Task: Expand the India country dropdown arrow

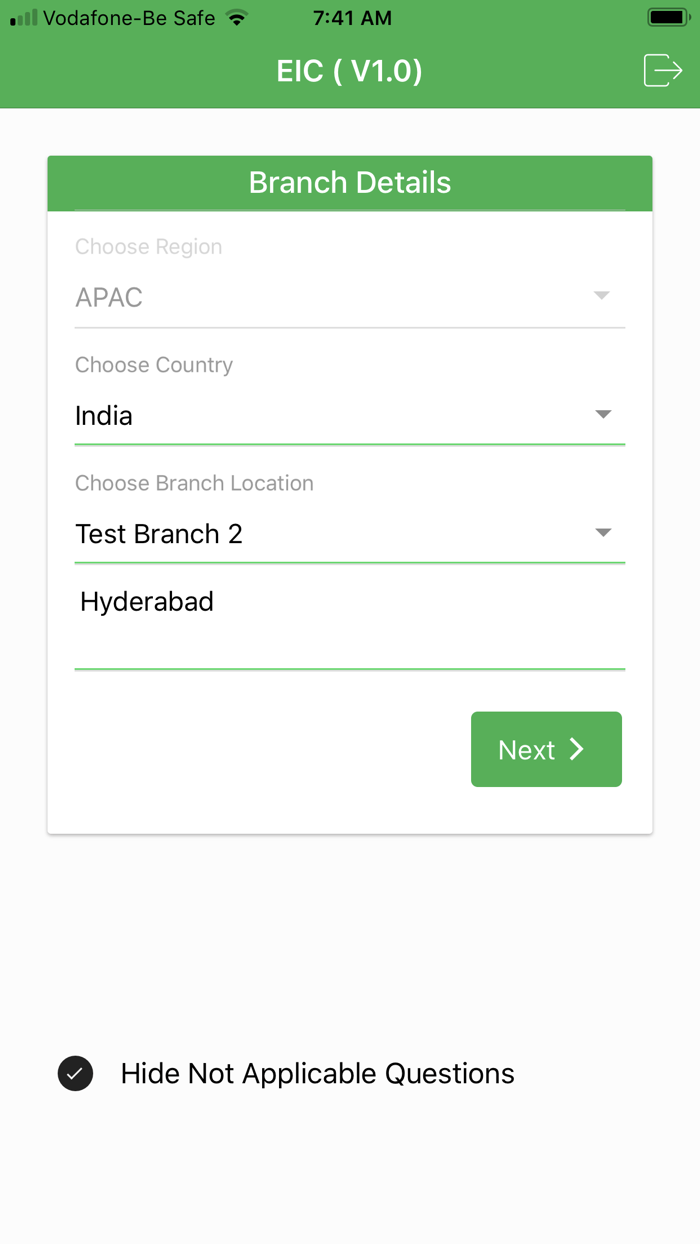Action: pyautogui.click(x=603, y=414)
